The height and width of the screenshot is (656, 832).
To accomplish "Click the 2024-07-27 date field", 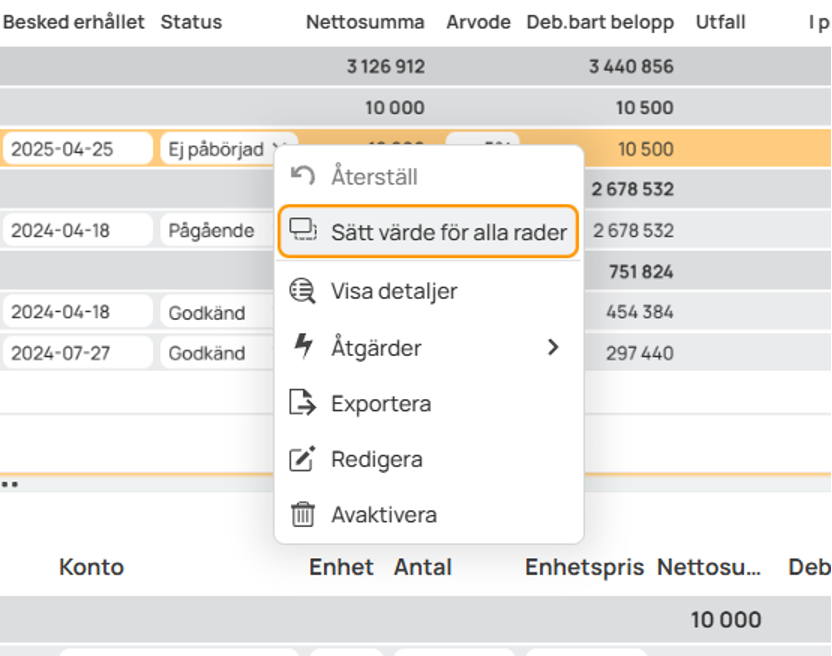I will coord(76,353).
